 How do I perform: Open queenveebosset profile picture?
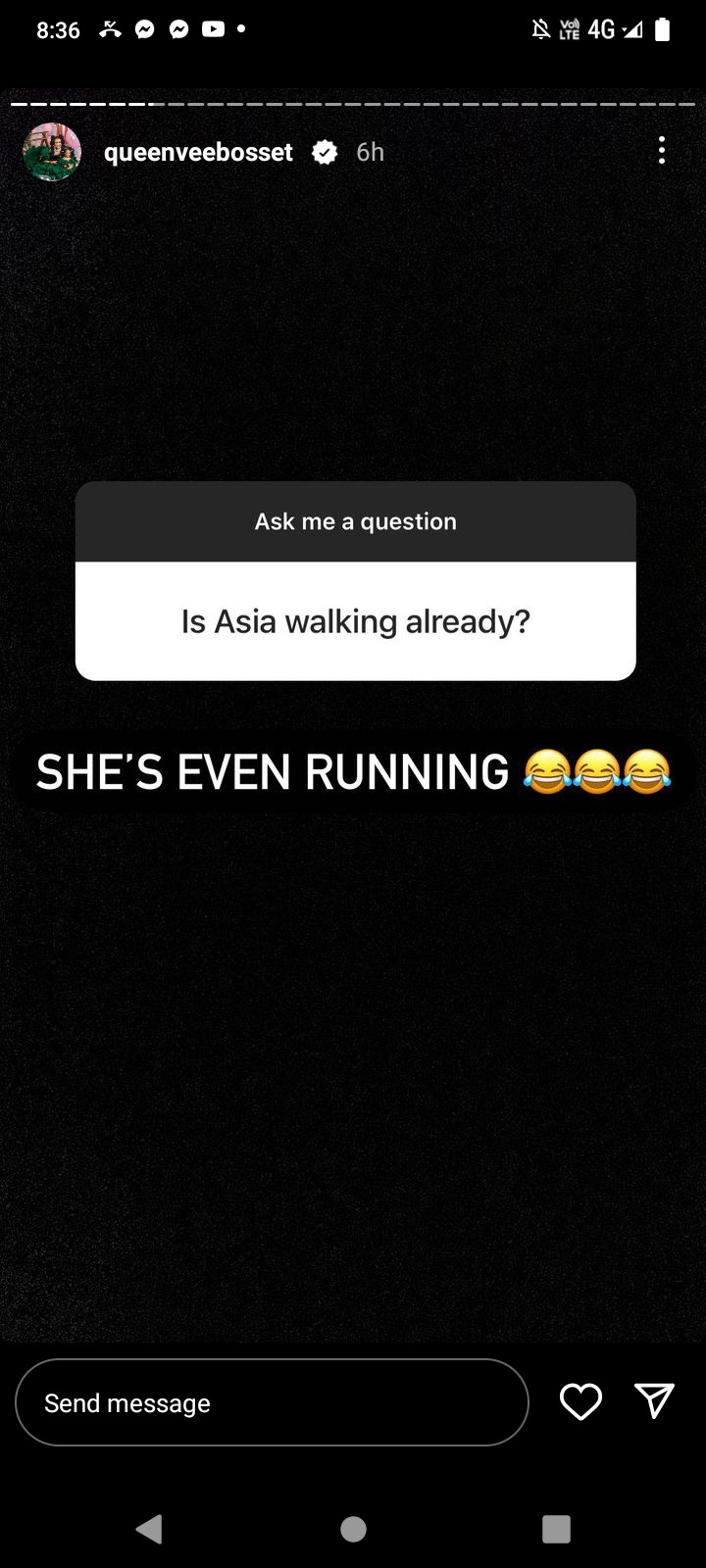(52, 152)
